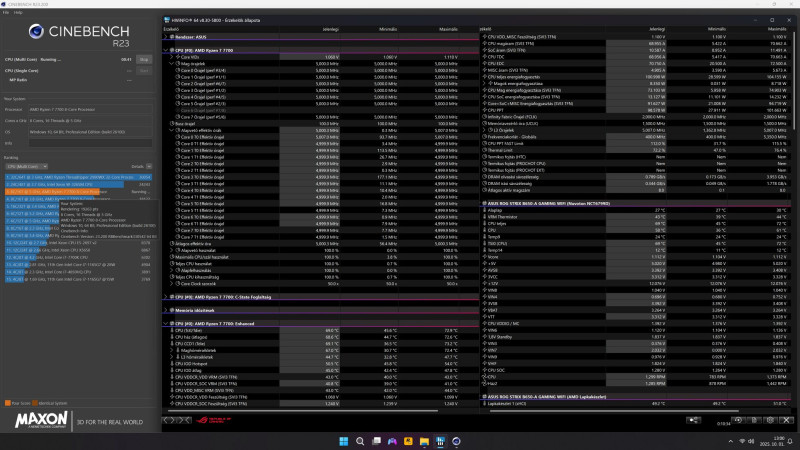Open File Explorer from the taskbar

pos(424,441)
